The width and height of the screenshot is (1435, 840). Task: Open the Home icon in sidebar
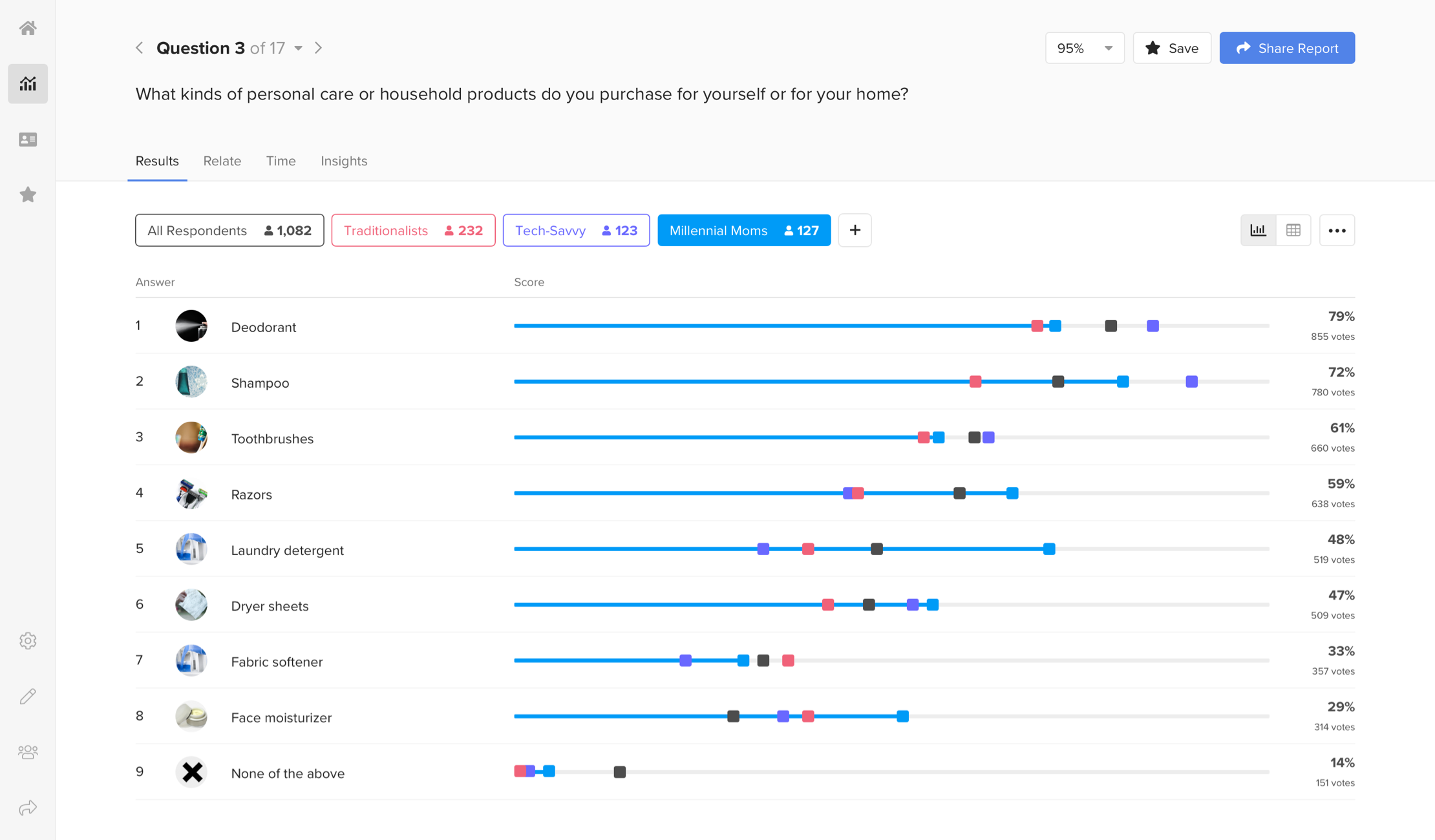click(x=28, y=28)
